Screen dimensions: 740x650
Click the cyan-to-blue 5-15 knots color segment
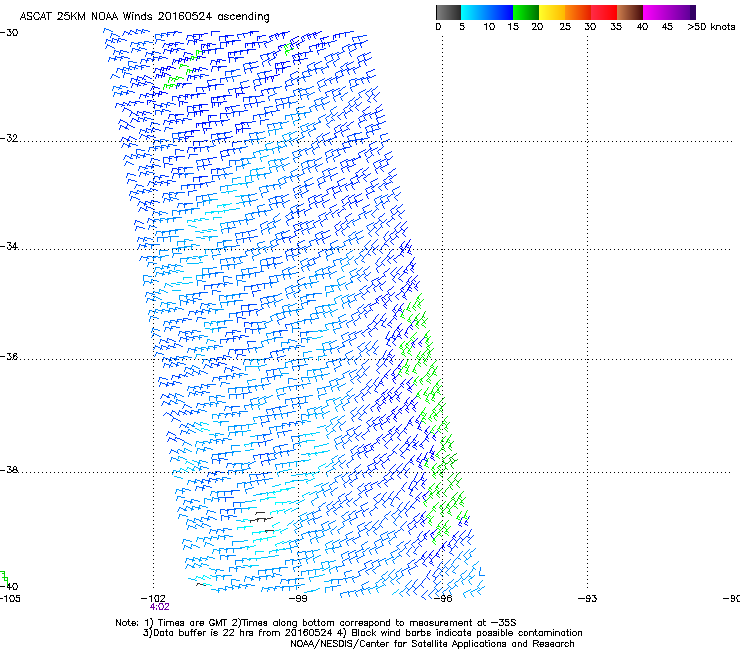[487, 12]
